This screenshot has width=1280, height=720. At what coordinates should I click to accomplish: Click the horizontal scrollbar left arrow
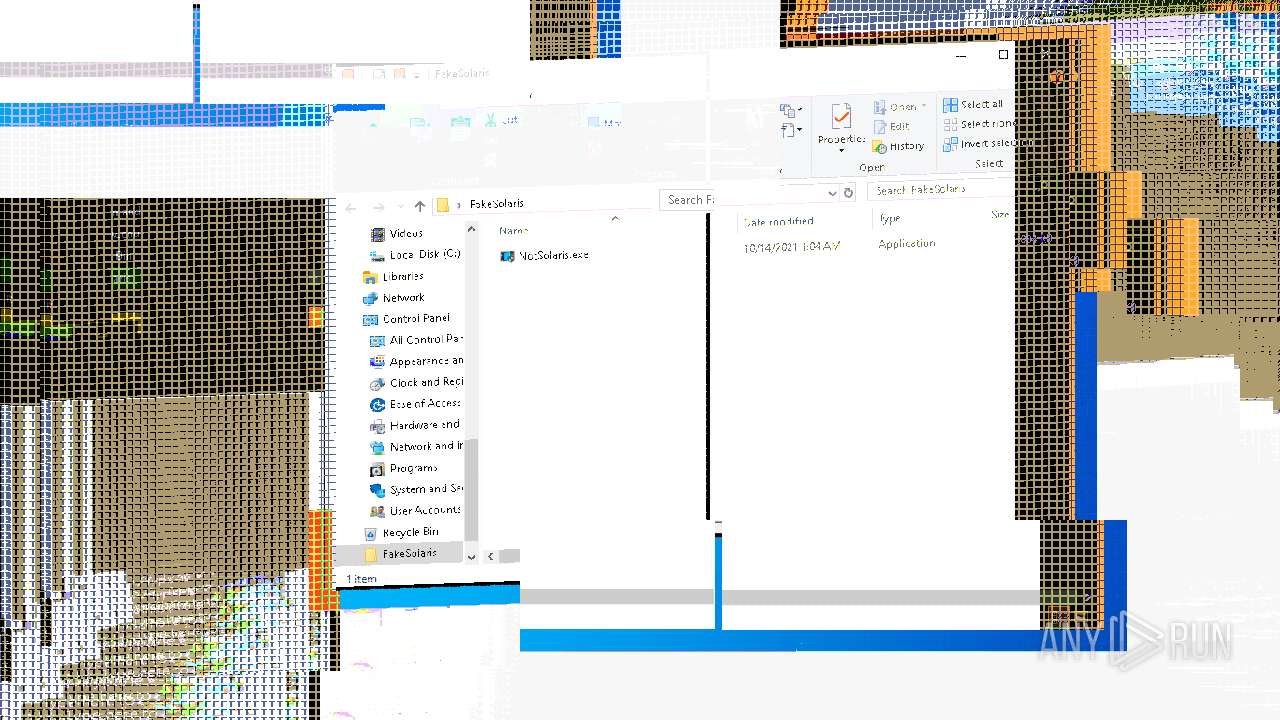point(491,556)
